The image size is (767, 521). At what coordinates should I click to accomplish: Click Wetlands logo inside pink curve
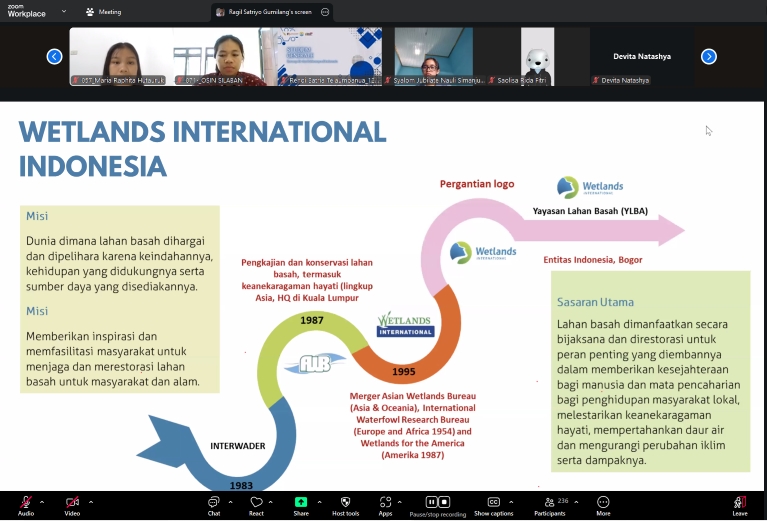coord(483,252)
